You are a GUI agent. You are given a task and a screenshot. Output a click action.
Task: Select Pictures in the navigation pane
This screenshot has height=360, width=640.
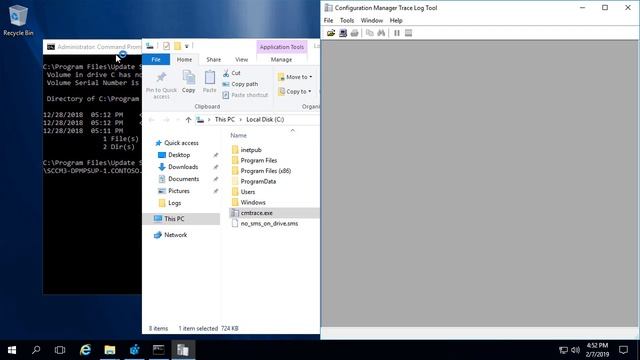point(179,191)
